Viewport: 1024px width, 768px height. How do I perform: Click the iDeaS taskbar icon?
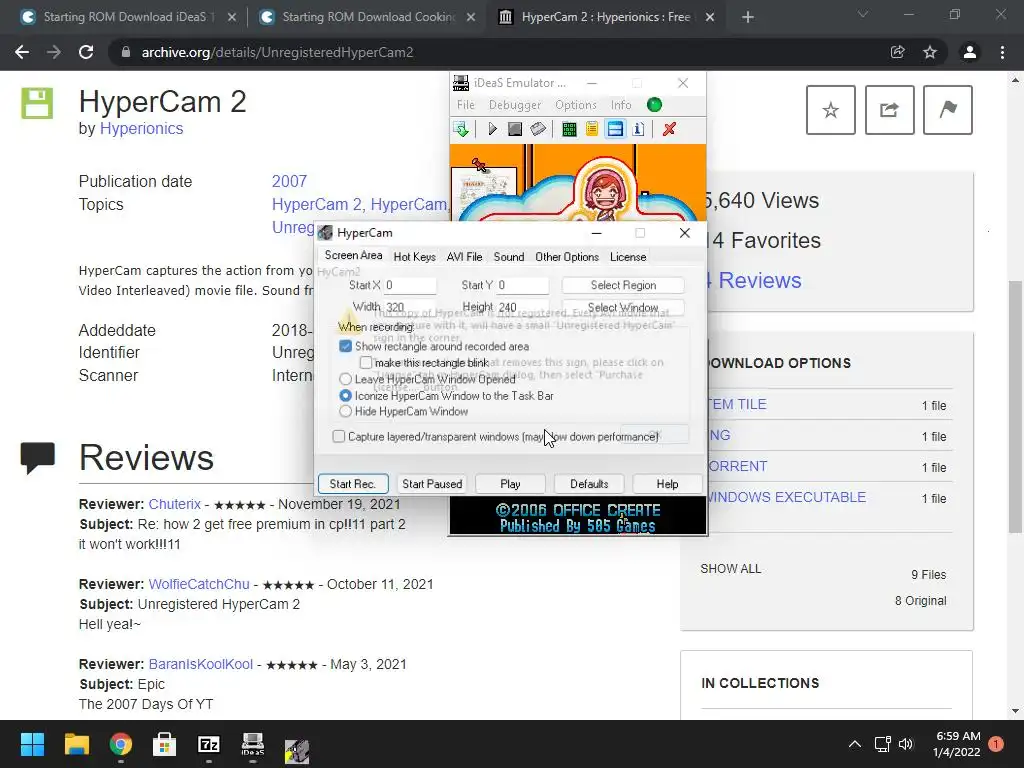[253, 744]
